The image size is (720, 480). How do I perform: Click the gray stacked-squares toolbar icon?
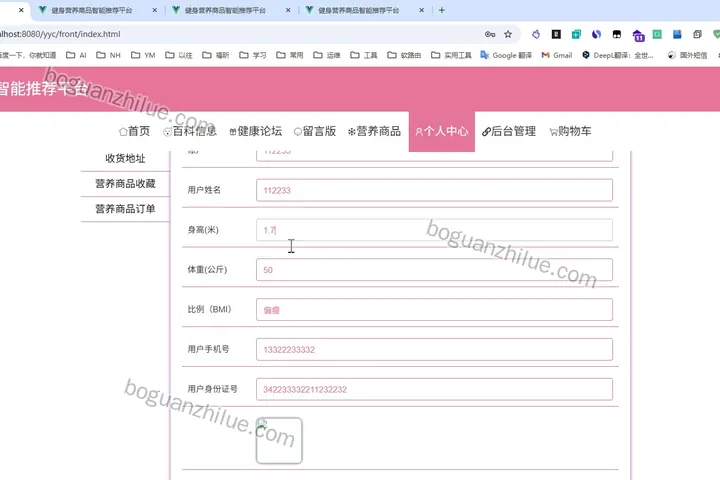698,34
